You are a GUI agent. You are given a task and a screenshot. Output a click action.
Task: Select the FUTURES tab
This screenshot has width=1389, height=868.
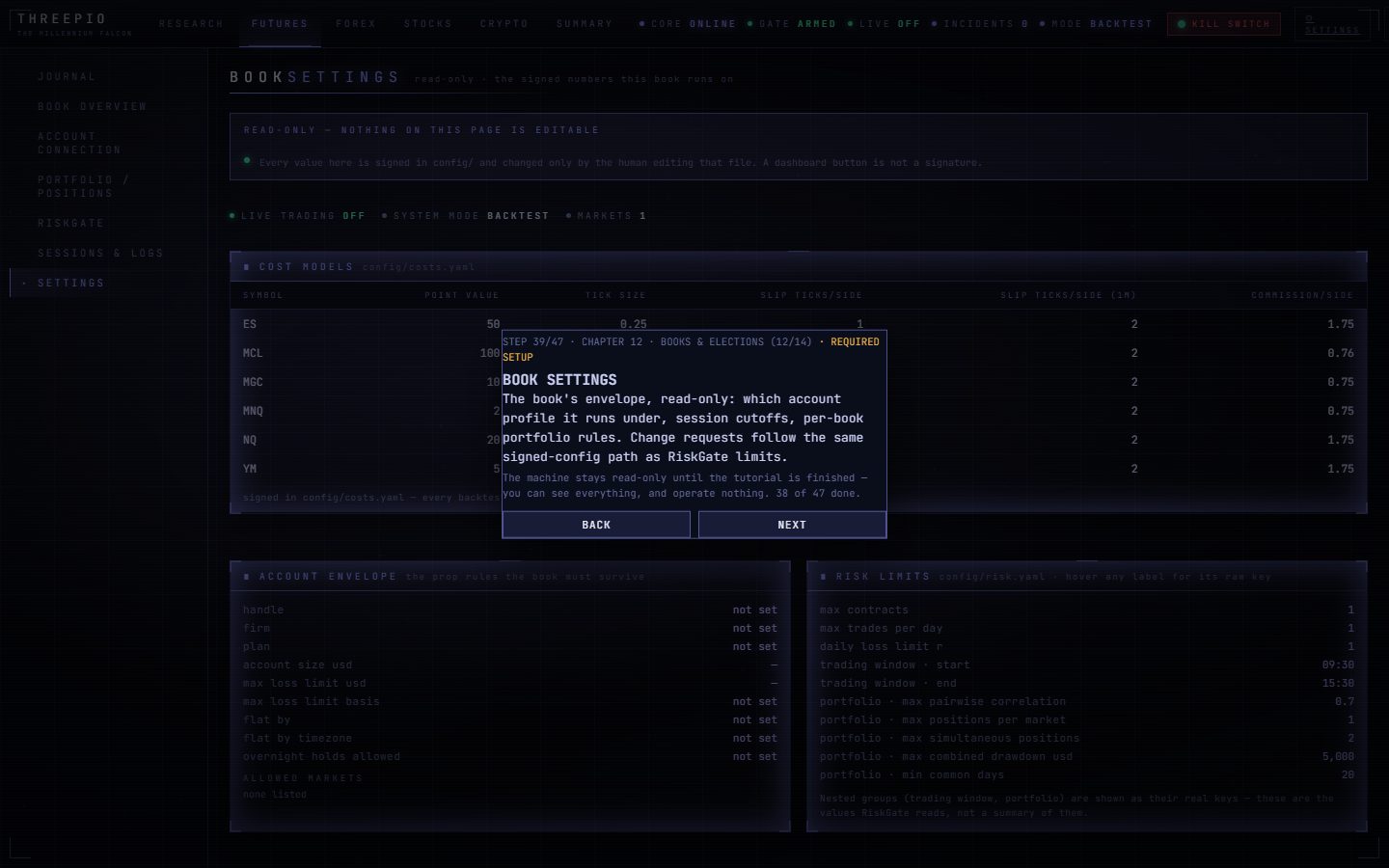(x=280, y=23)
